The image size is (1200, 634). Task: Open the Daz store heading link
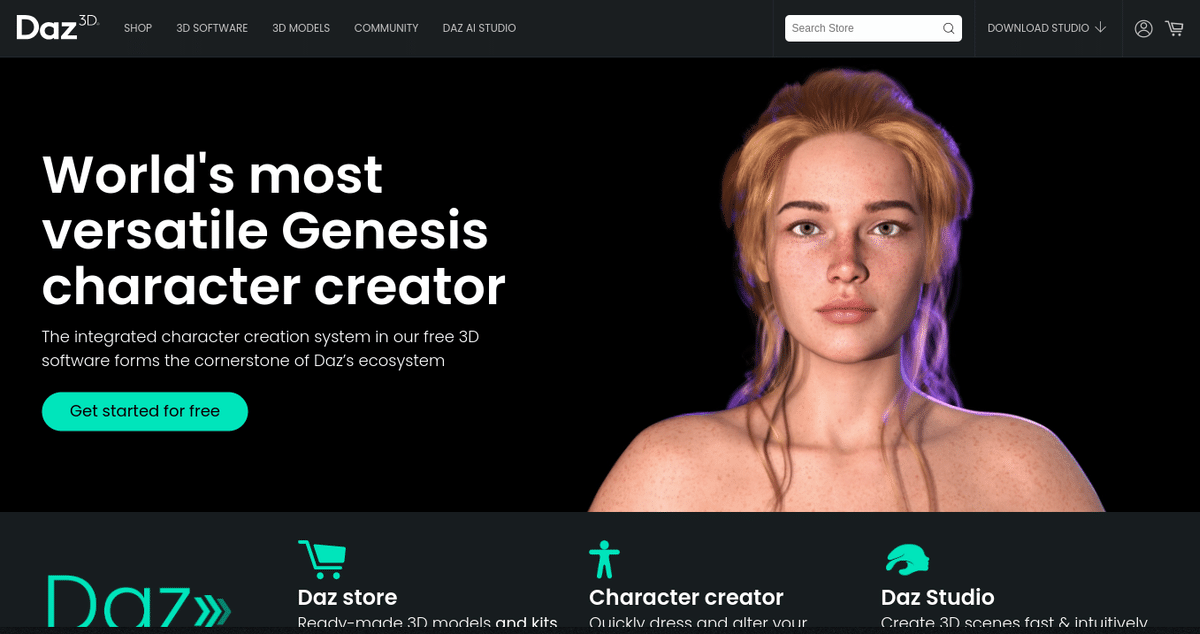(347, 597)
